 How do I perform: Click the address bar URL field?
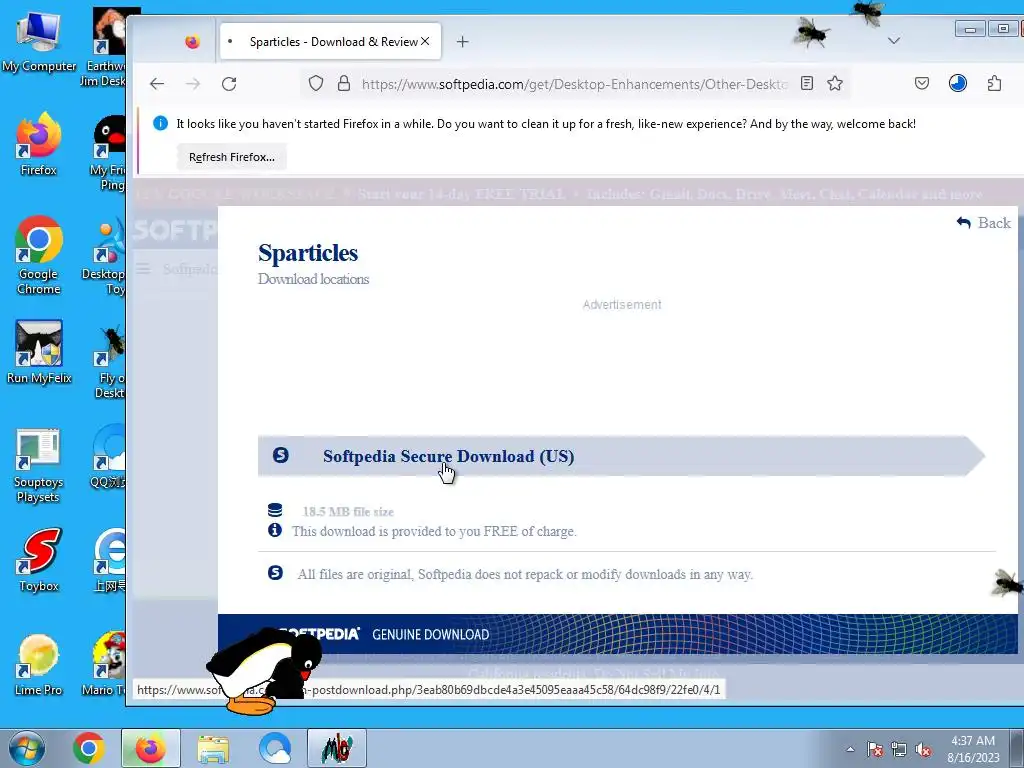(x=575, y=84)
